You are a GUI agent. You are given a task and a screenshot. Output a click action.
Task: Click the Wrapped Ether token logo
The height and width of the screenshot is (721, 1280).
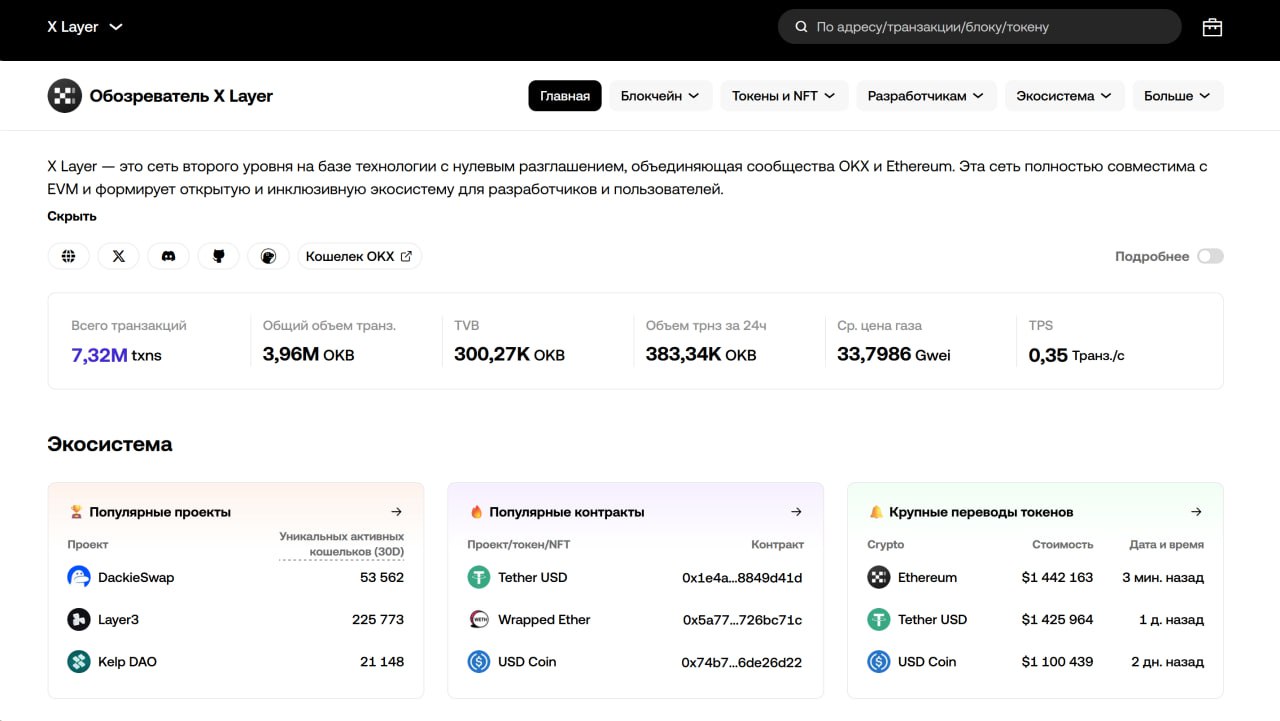(479, 619)
